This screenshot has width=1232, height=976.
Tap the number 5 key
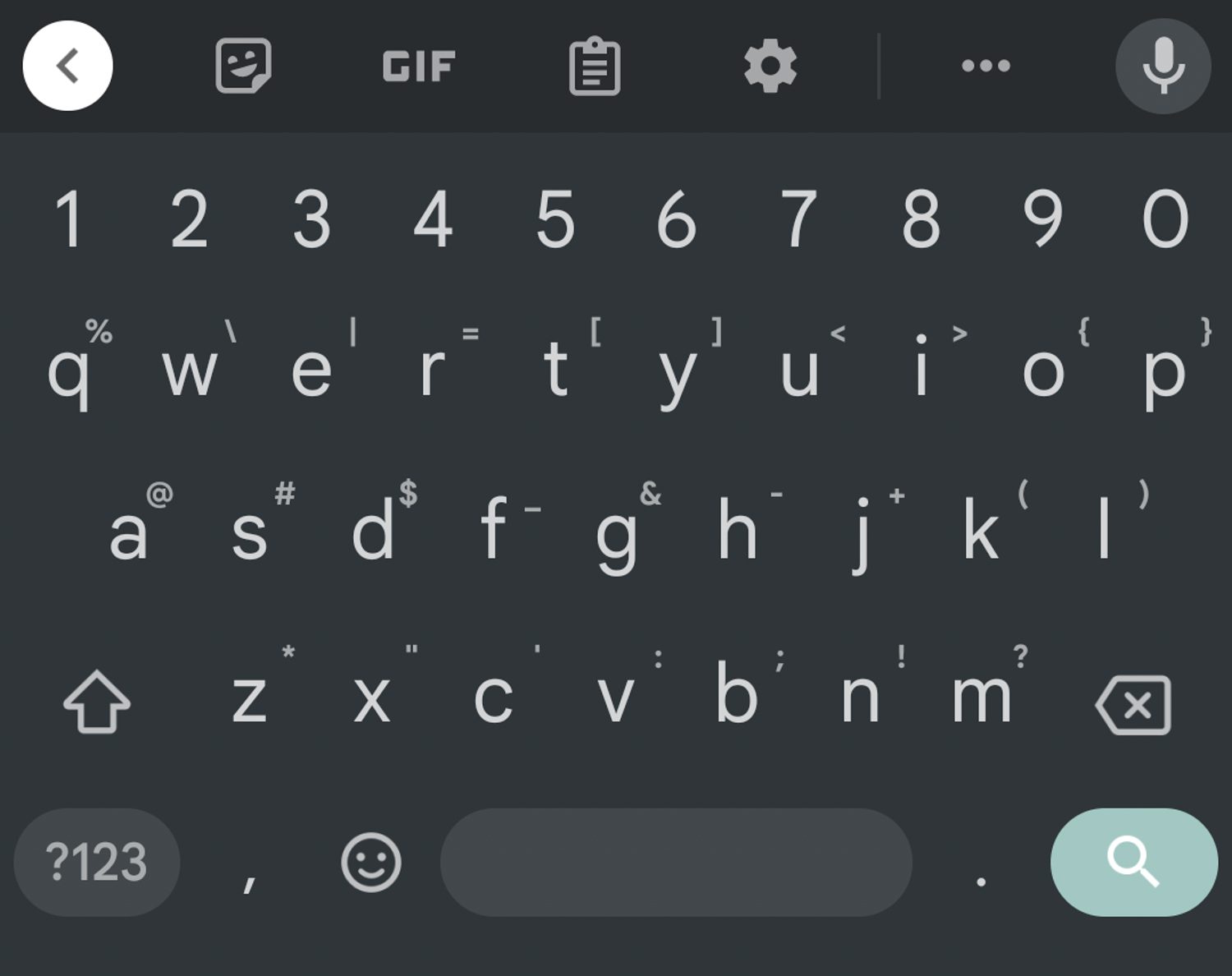[x=555, y=219]
